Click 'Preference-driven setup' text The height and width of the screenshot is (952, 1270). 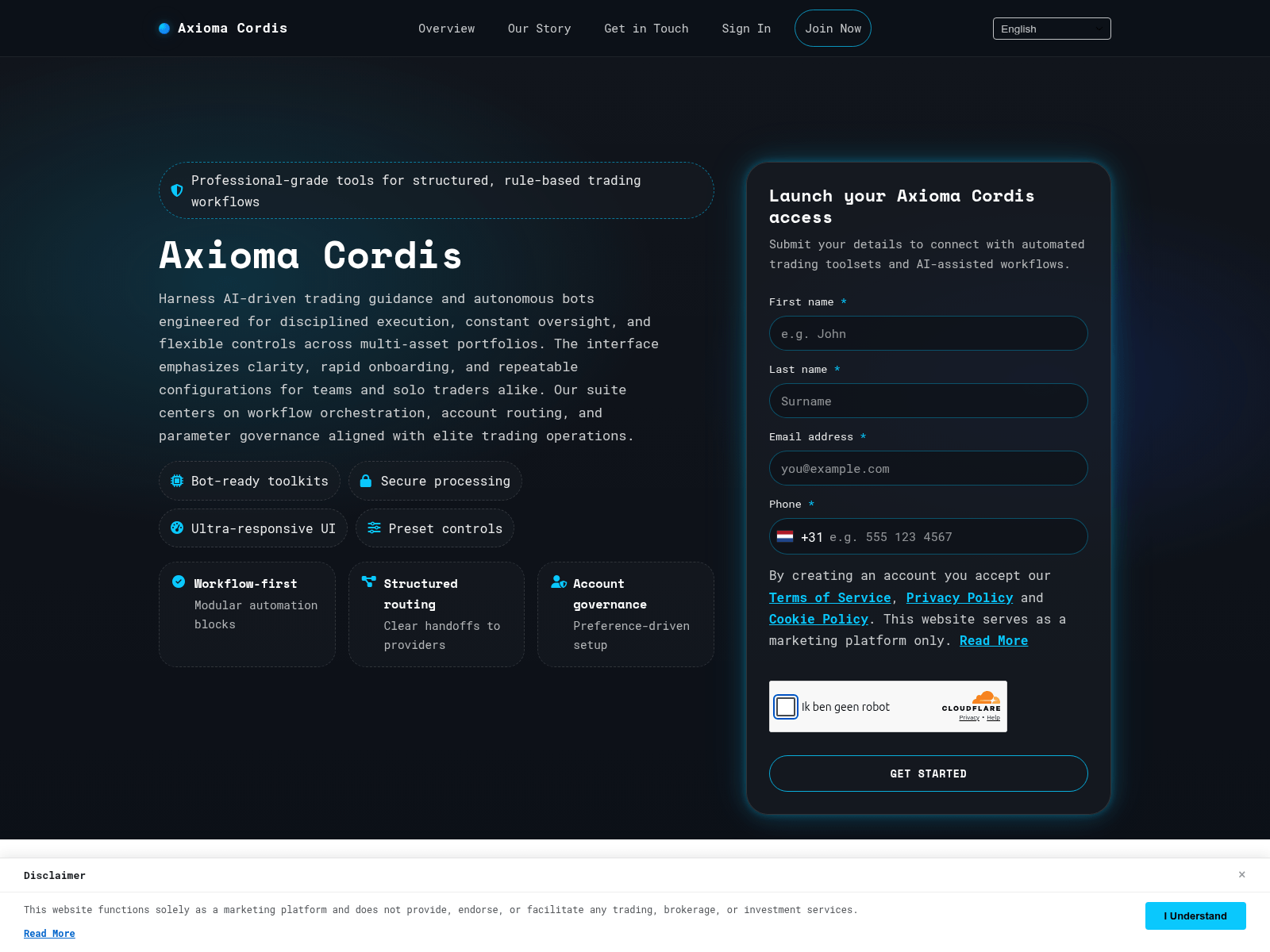[631, 635]
